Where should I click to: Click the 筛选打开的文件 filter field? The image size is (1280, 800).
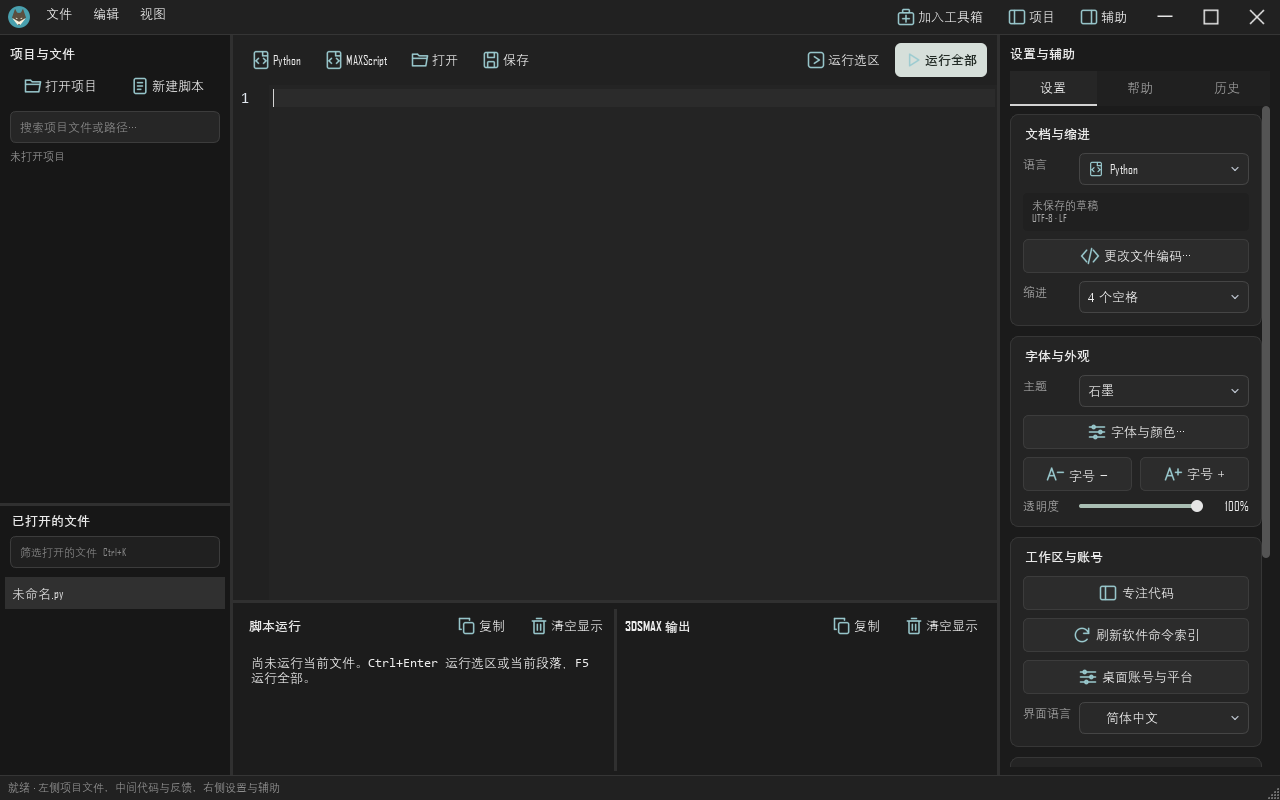point(115,552)
